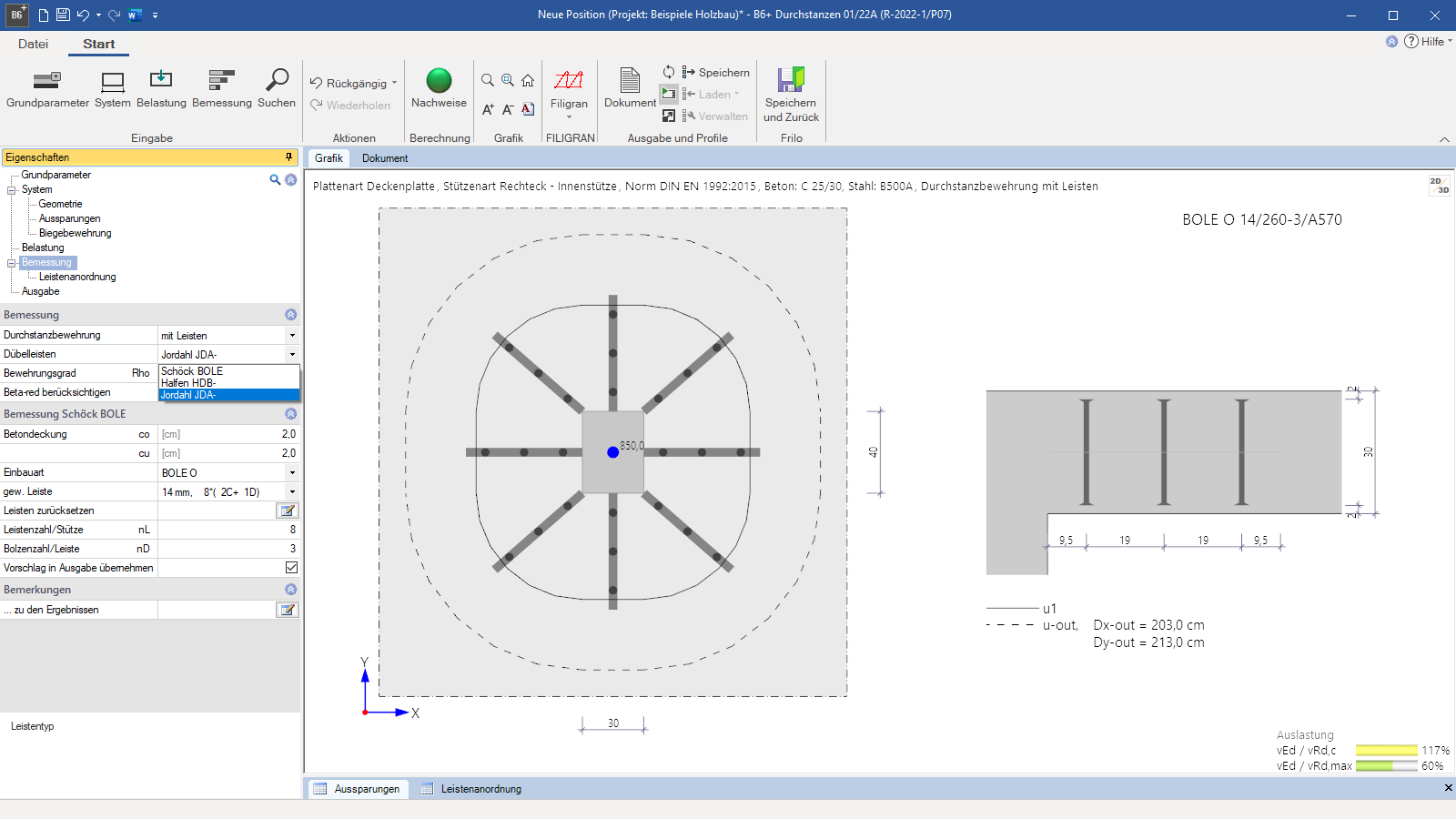Click Speichern und Zurück
Screen dimensions: 1456x819
pos(791,95)
